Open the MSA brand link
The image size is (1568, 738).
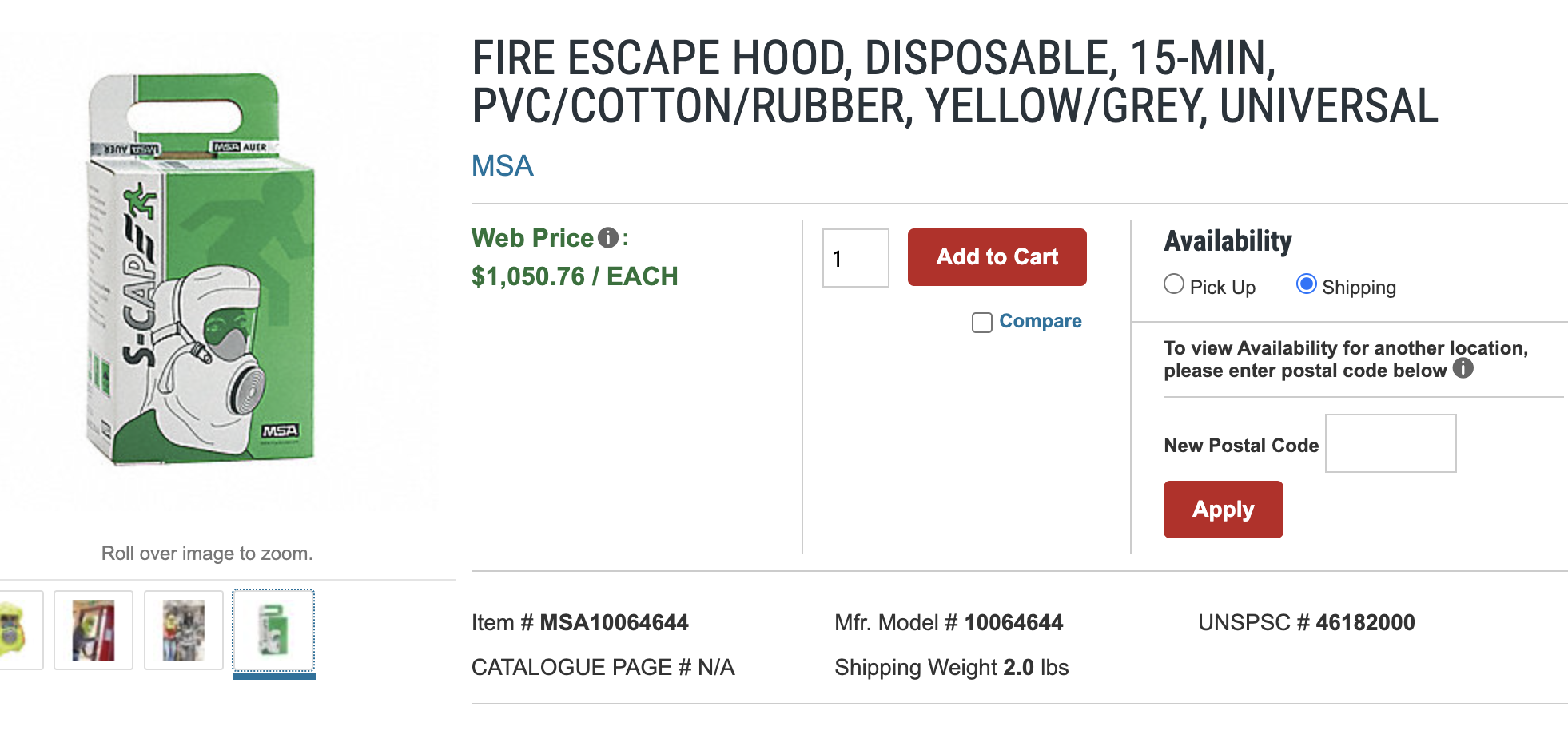point(502,166)
